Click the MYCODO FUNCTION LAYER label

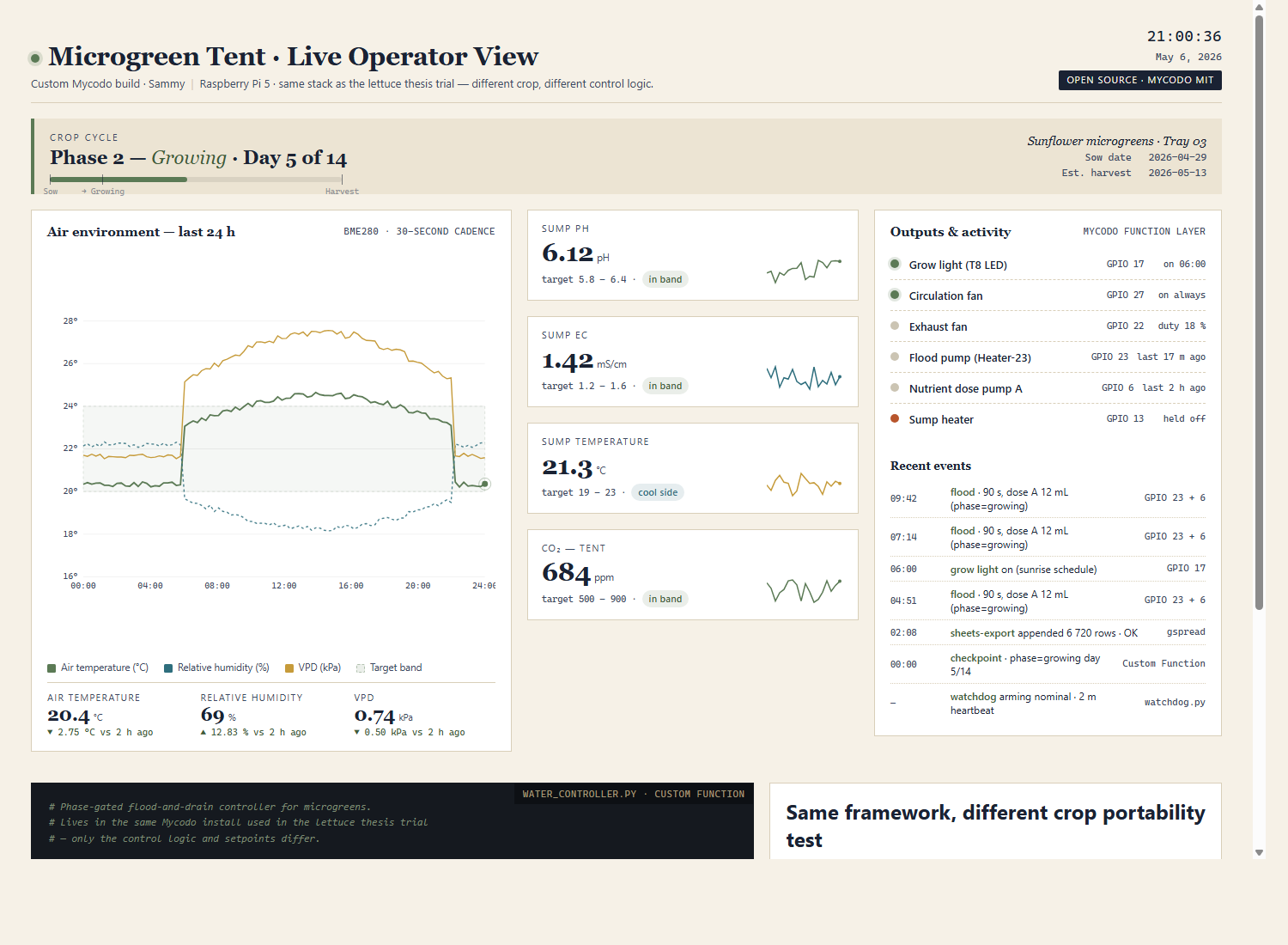point(1144,231)
